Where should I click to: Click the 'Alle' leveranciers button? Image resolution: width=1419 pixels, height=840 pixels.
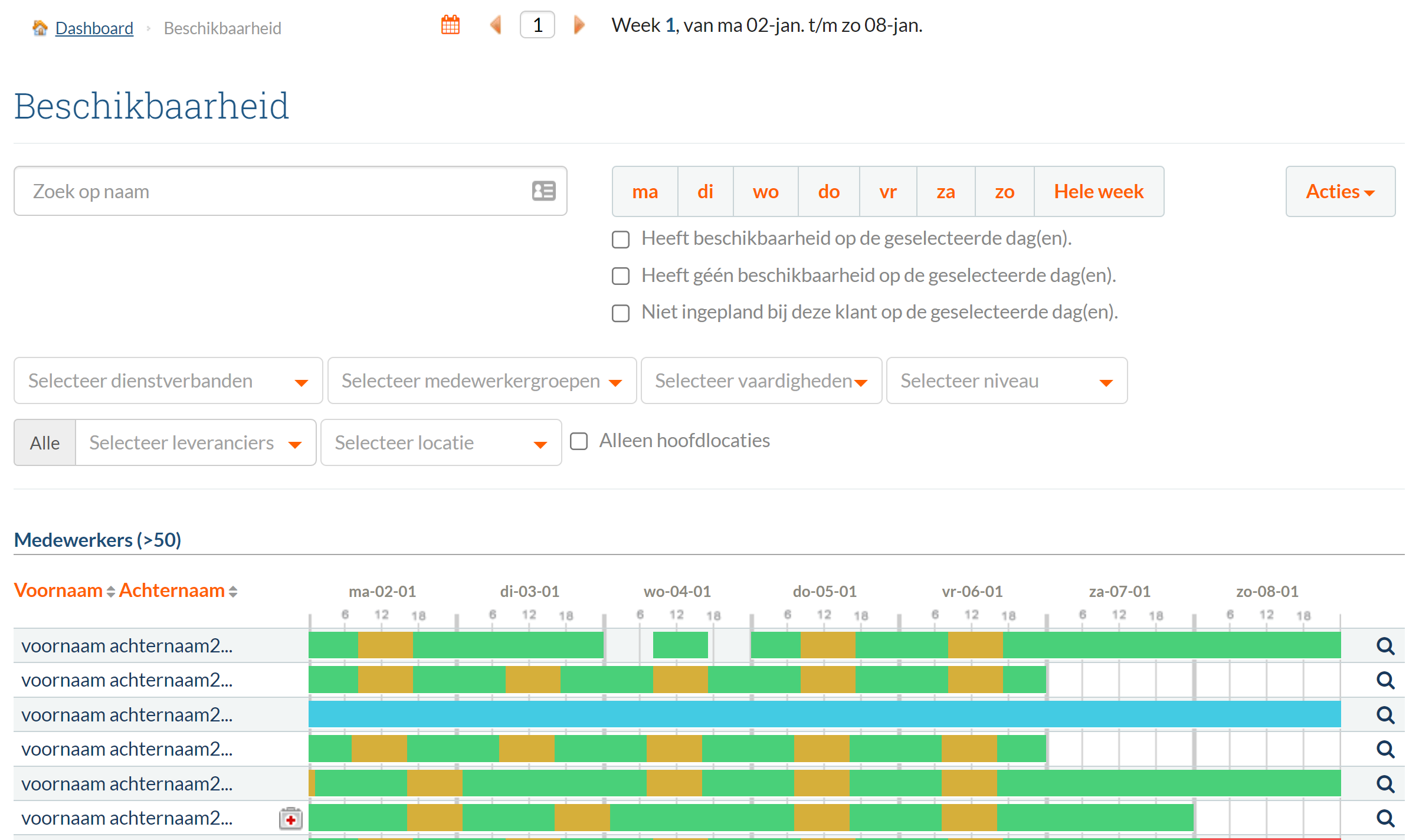pos(45,443)
